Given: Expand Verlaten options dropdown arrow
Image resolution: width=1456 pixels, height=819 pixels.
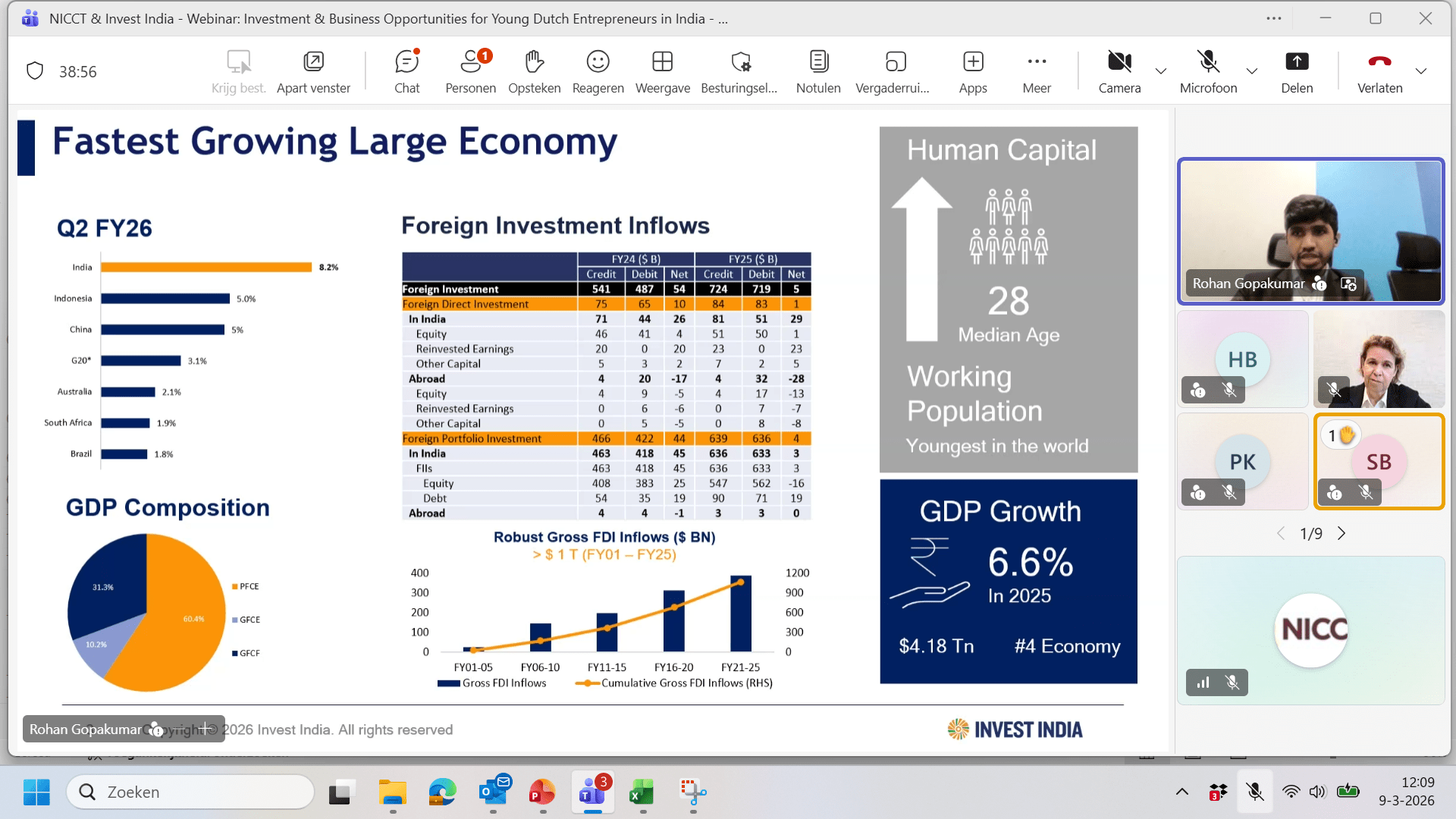Looking at the screenshot, I should (1421, 71).
